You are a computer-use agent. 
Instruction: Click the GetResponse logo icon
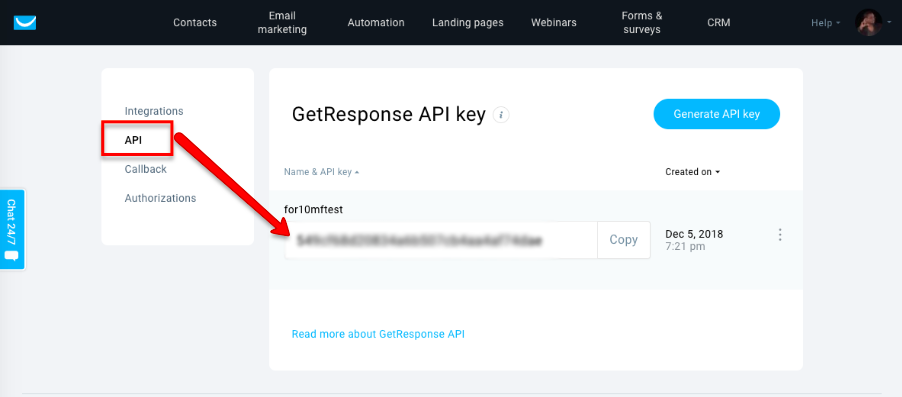[x=25, y=22]
